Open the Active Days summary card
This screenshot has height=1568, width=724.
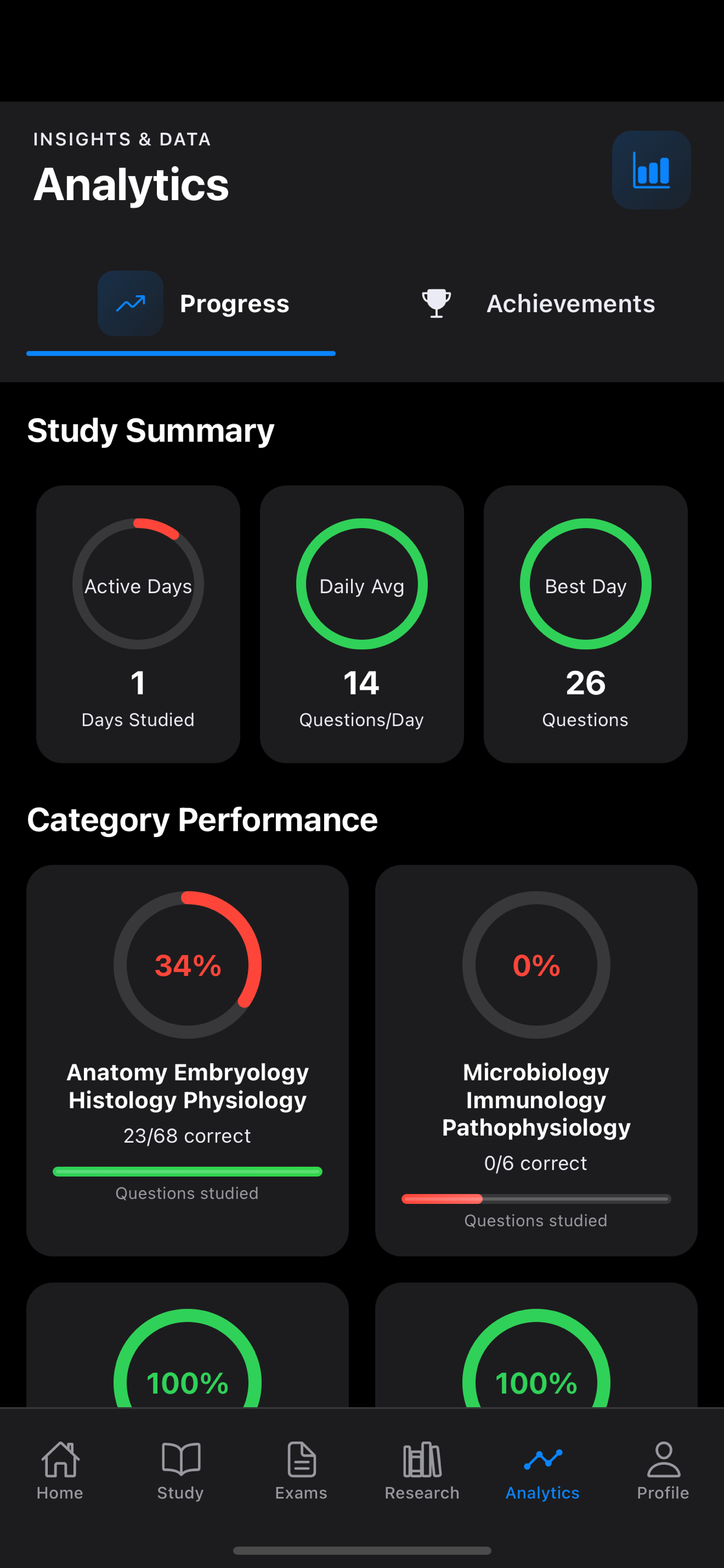point(138,624)
